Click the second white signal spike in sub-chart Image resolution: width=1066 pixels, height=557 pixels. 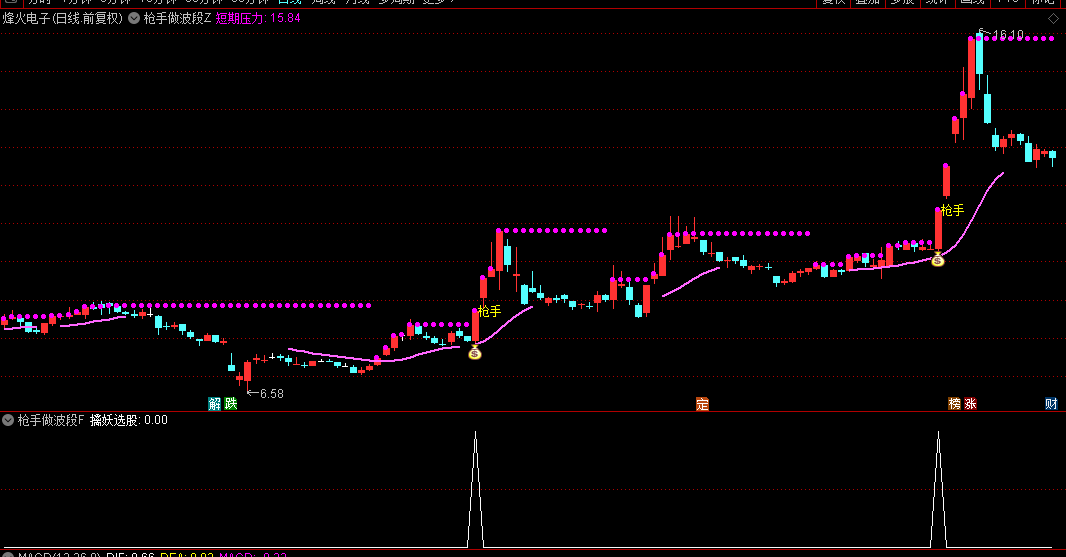point(938,490)
